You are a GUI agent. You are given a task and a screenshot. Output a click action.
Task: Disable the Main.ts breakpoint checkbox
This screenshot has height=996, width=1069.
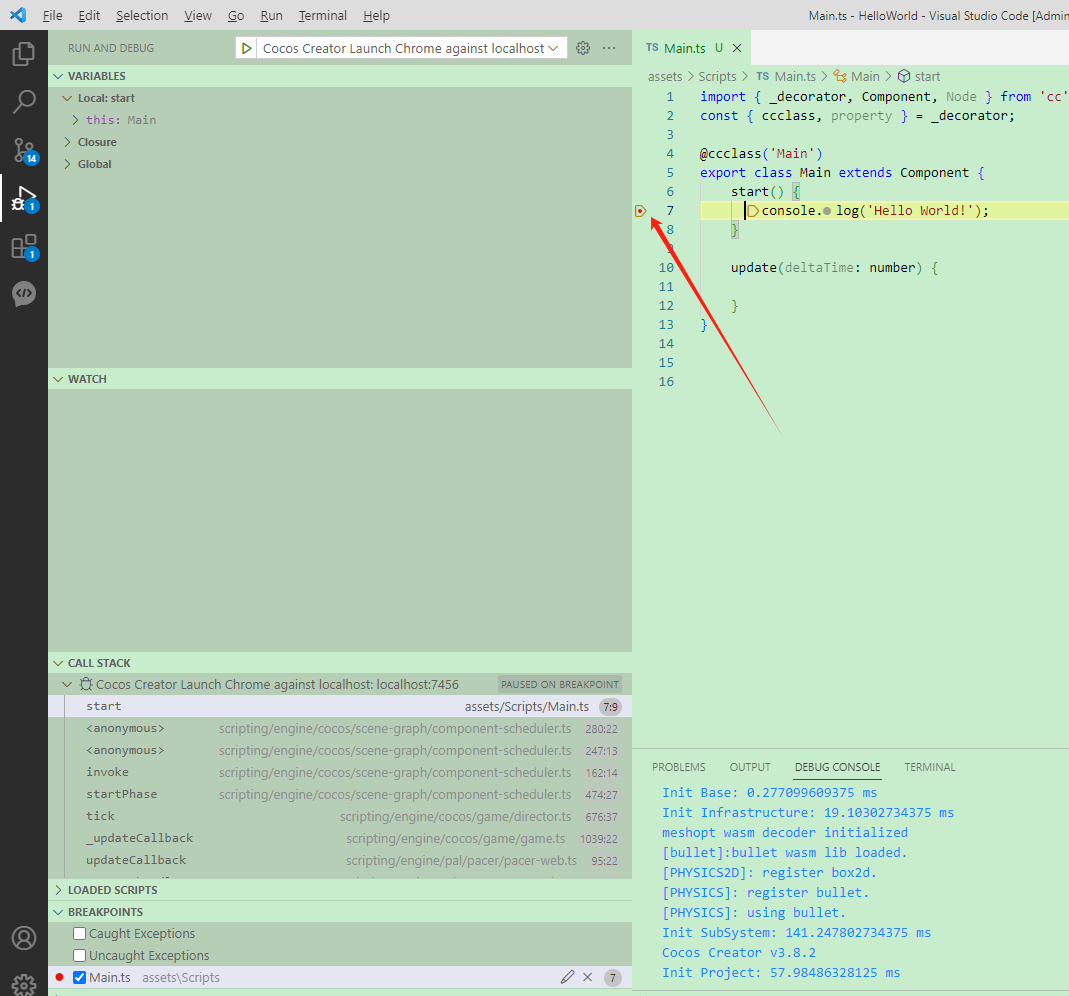tap(80, 977)
